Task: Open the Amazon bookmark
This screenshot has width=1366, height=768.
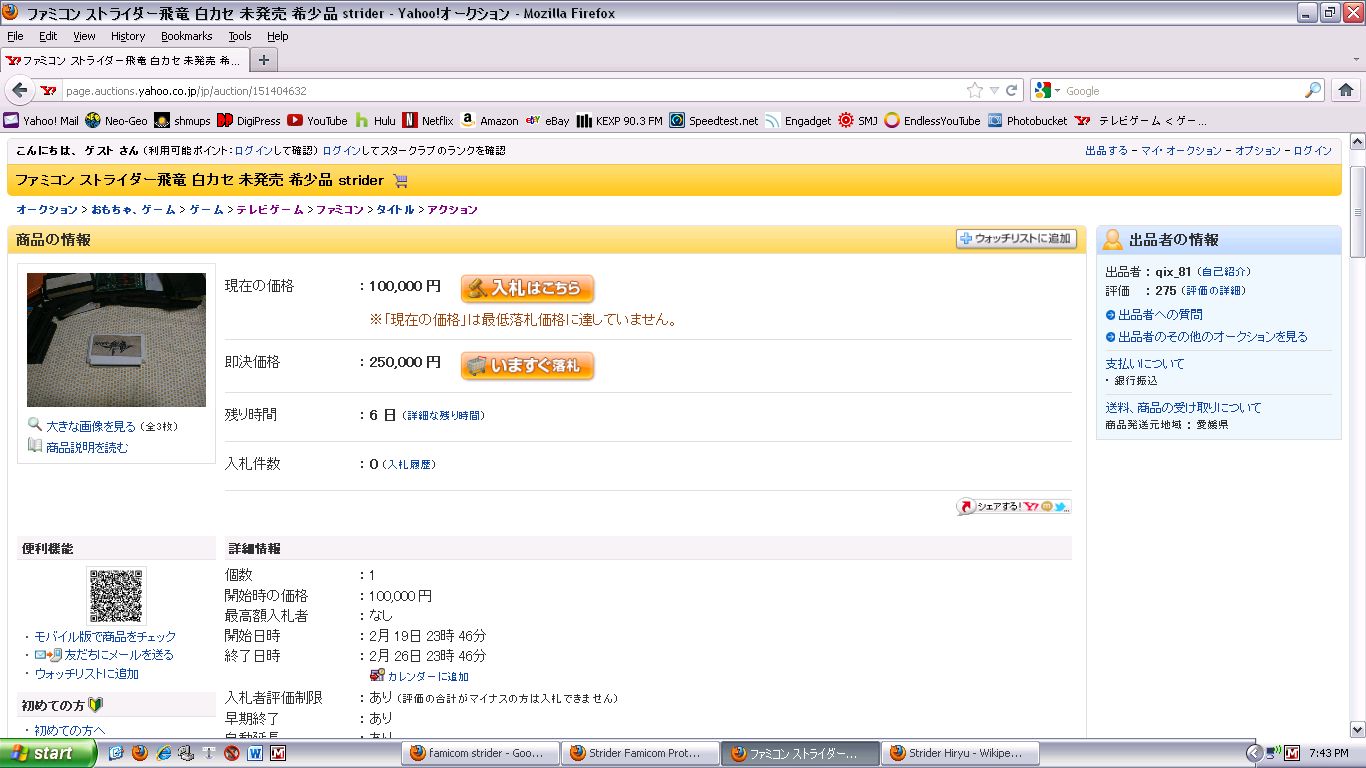Action: click(489, 121)
